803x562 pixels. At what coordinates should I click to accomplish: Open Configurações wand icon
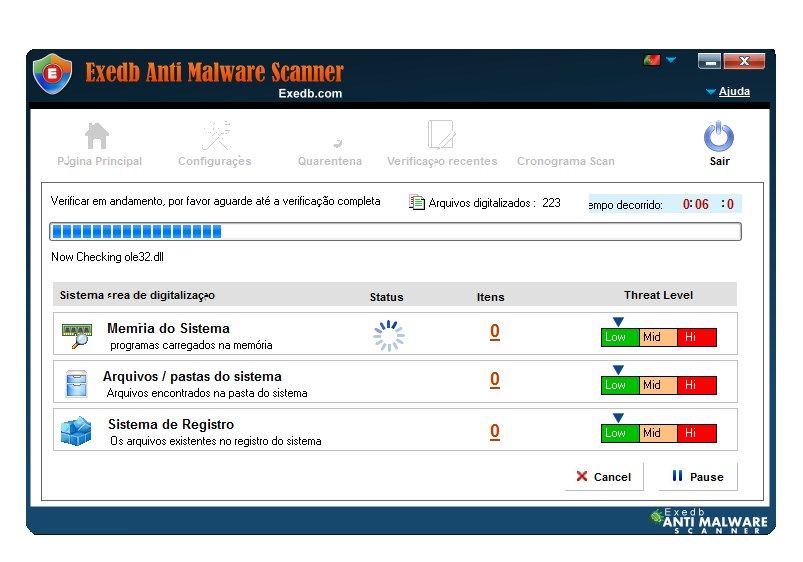(216, 135)
